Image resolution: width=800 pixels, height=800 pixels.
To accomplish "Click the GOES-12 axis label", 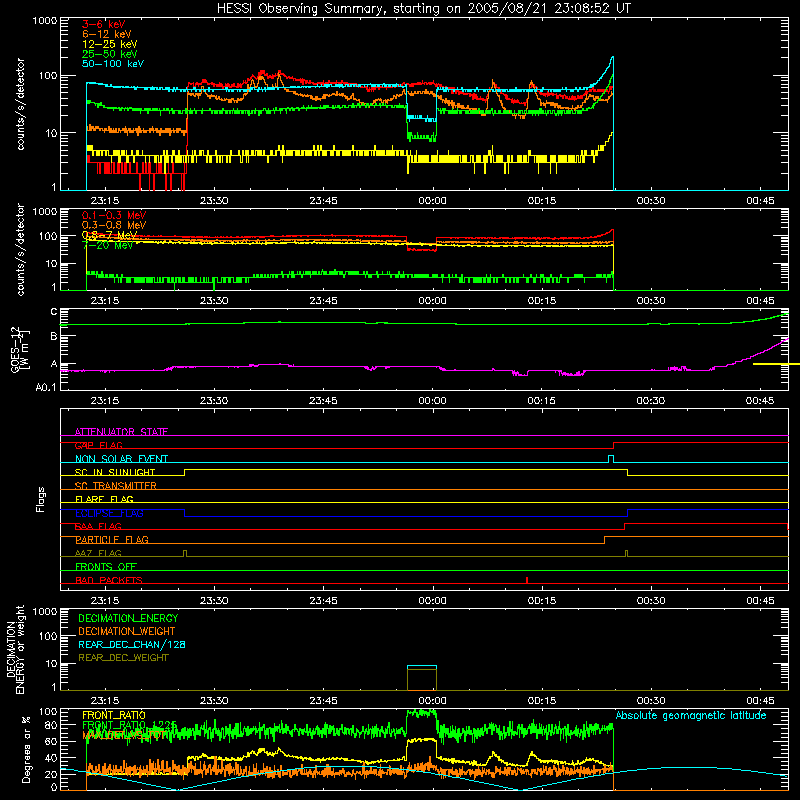I will [15, 349].
